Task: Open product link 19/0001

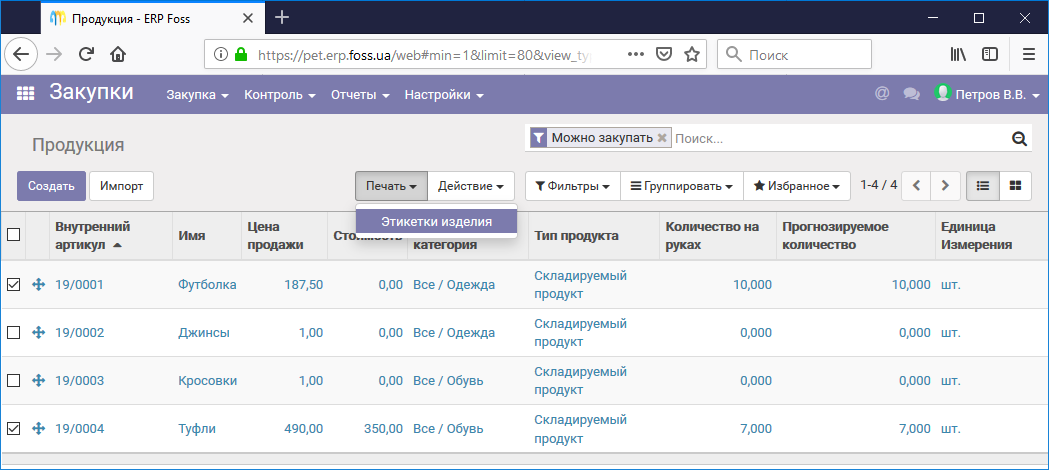Action: tap(79, 285)
